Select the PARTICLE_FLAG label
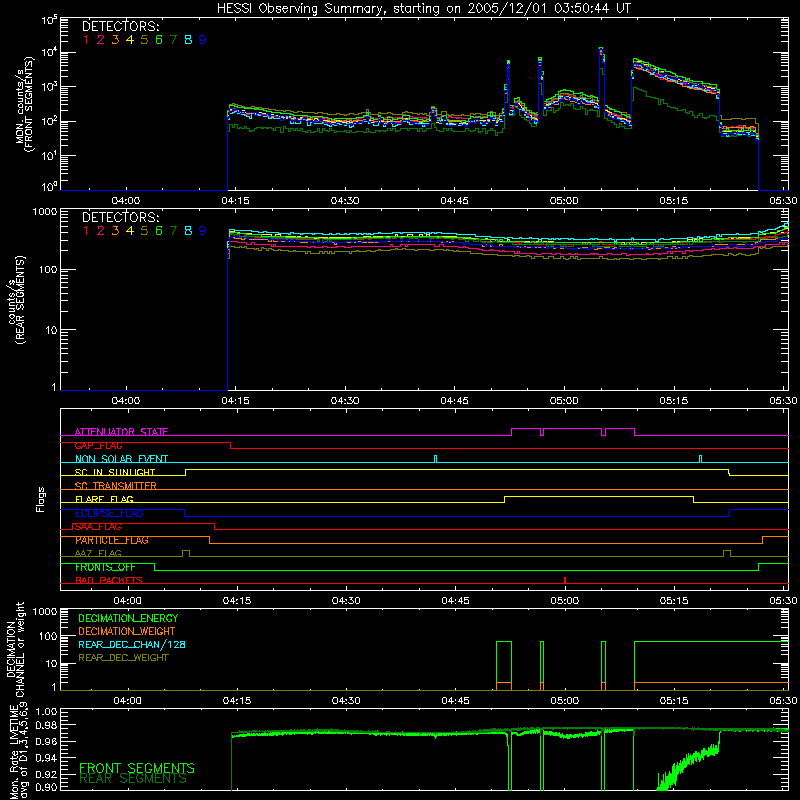800x800 pixels. [112, 540]
